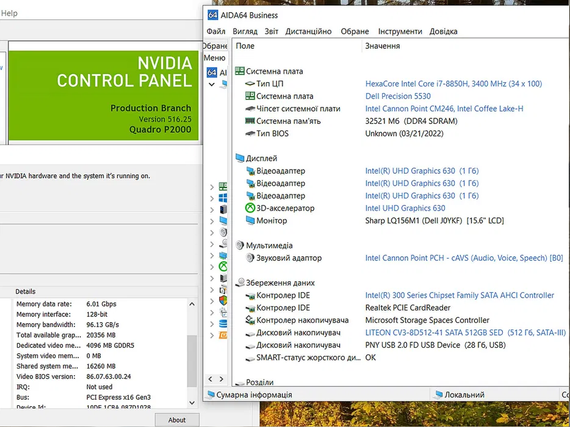Open the Звіт menu
This screenshot has width=570, height=427.
[271, 31]
